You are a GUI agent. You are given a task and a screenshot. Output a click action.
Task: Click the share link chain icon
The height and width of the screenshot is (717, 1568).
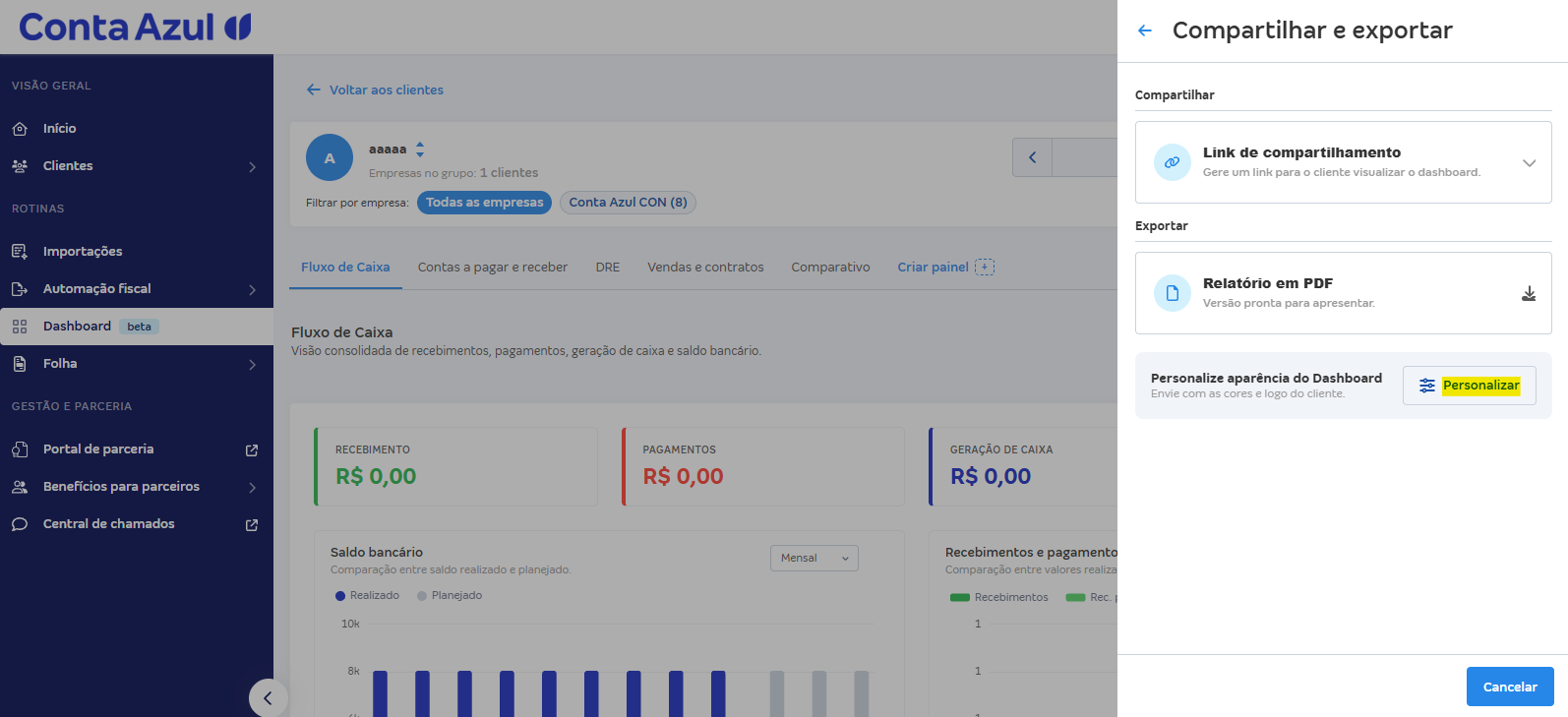[1172, 162]
